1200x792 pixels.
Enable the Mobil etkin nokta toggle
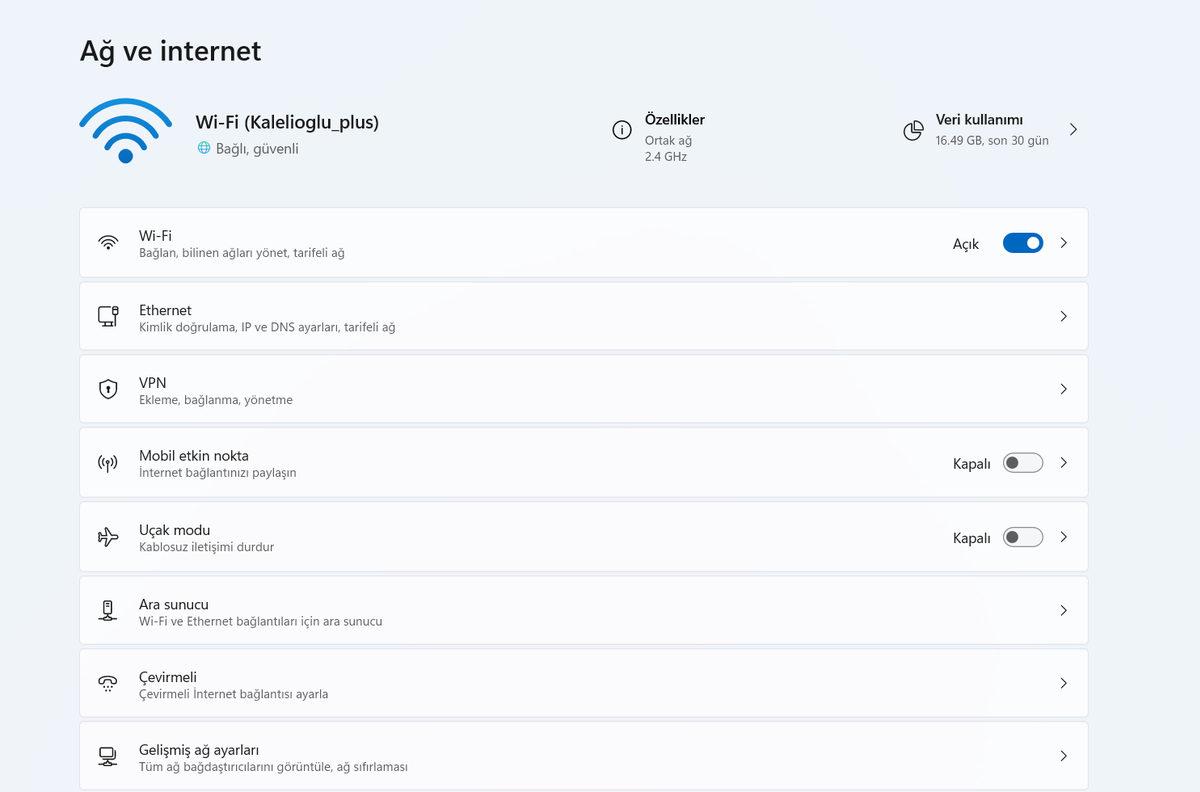click(1022, 463)
